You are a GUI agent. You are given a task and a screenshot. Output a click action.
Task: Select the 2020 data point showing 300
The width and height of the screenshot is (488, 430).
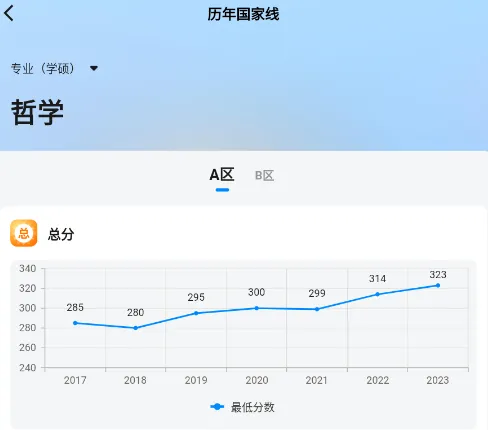click(x=256, y=308)
